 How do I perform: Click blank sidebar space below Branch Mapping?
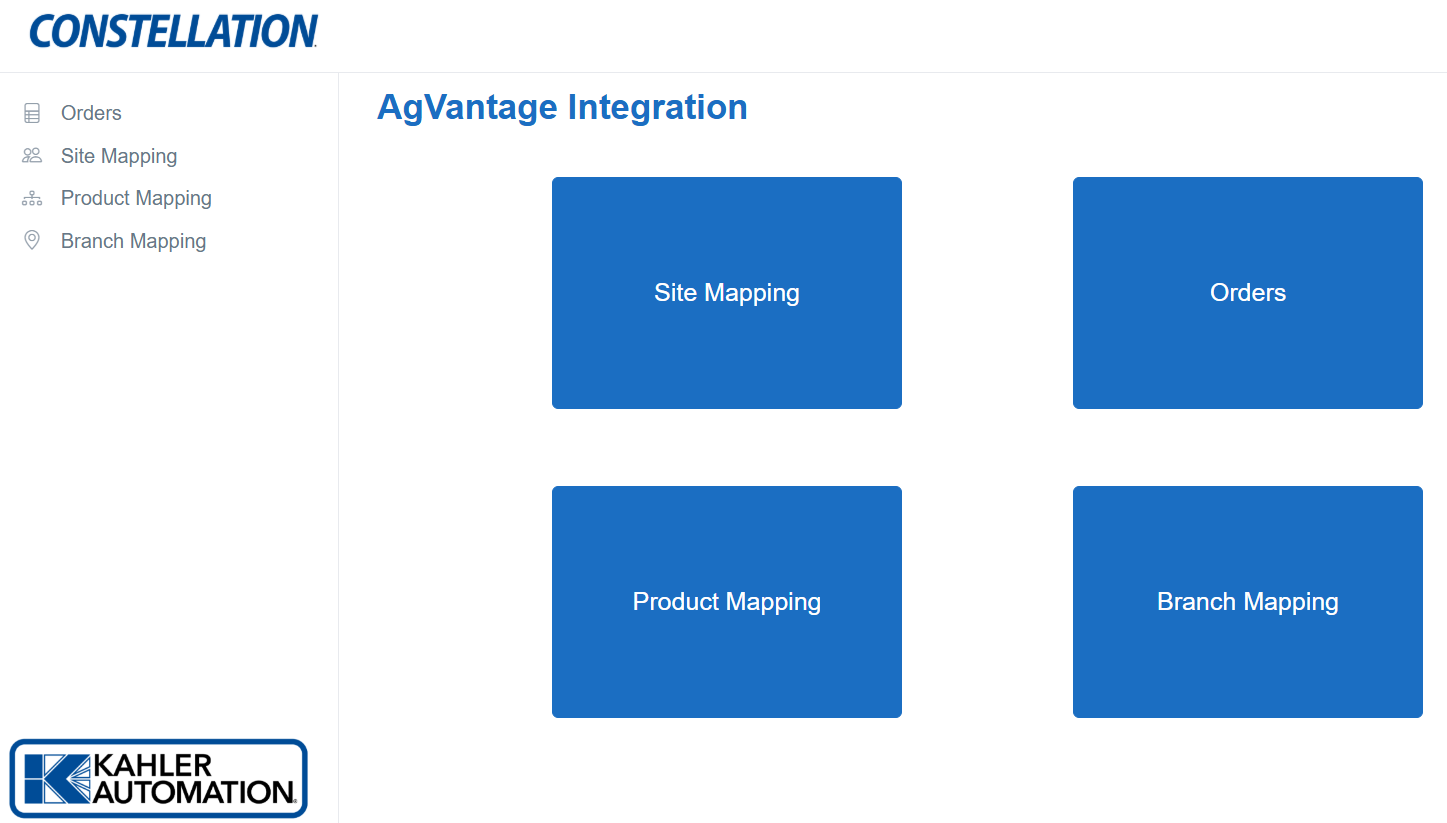[x=168, y=480]
